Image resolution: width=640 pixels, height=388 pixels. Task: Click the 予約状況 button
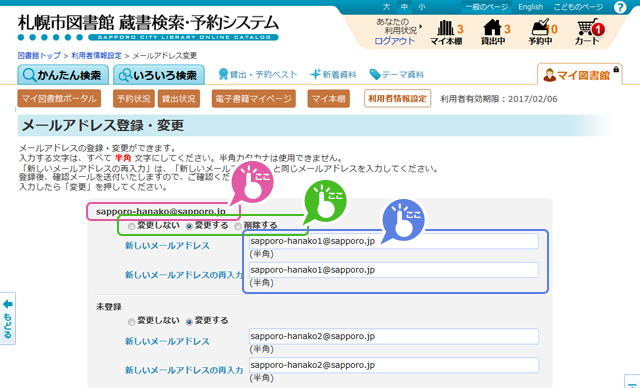pyautogui.click(x=134, y=99)
